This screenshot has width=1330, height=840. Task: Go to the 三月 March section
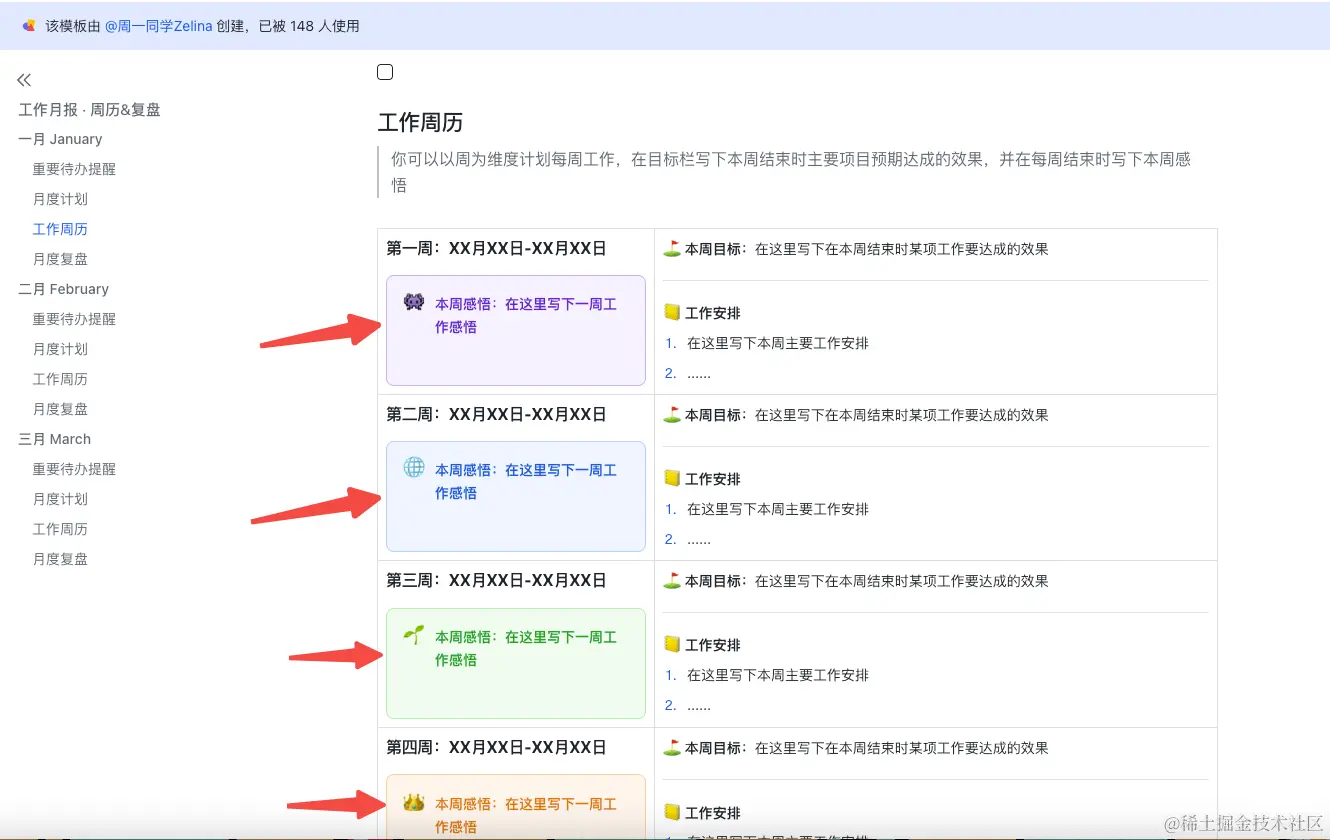click(54, 439)
